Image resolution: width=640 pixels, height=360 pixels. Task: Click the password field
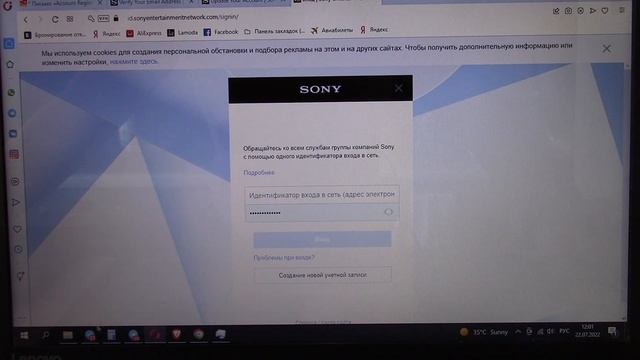coord(322,212)
